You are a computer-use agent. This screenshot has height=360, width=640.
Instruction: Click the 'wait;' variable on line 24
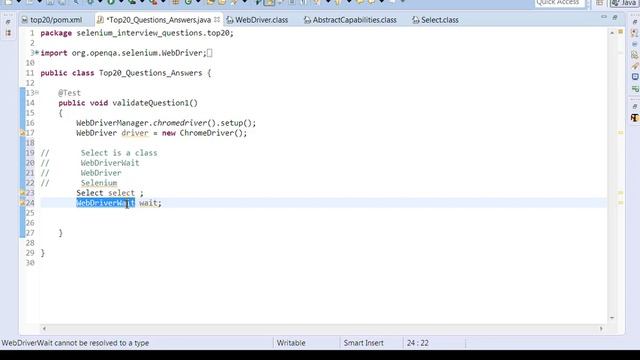click(151, 203)
